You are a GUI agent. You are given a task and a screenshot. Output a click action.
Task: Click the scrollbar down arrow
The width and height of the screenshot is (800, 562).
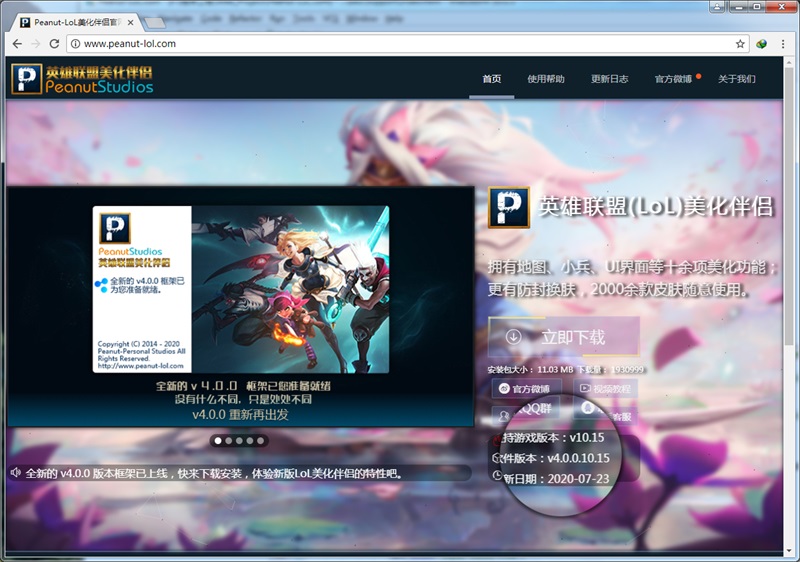pos(788,550)
